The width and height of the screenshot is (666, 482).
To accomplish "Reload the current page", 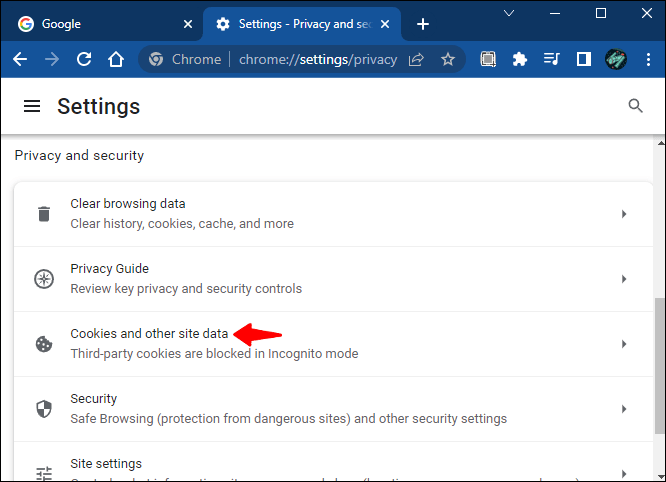I will tap(84, 59).
